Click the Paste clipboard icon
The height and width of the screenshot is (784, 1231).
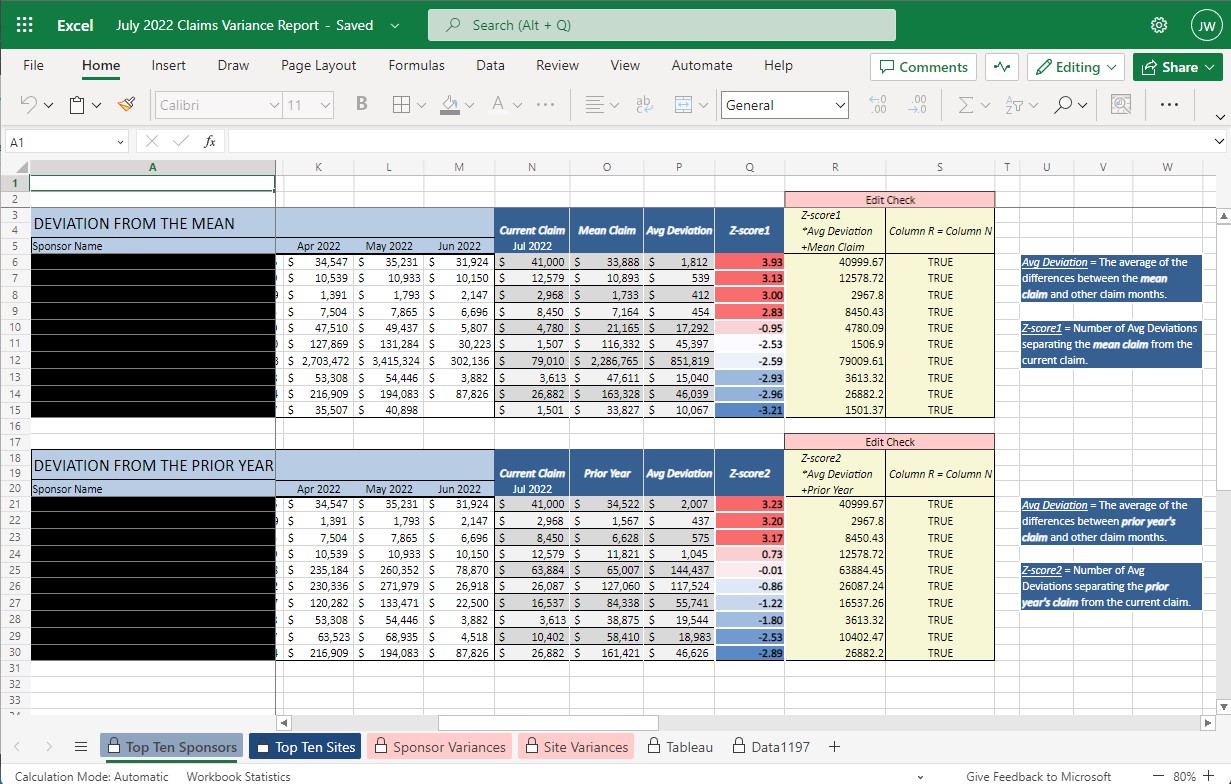coord(77,104)
